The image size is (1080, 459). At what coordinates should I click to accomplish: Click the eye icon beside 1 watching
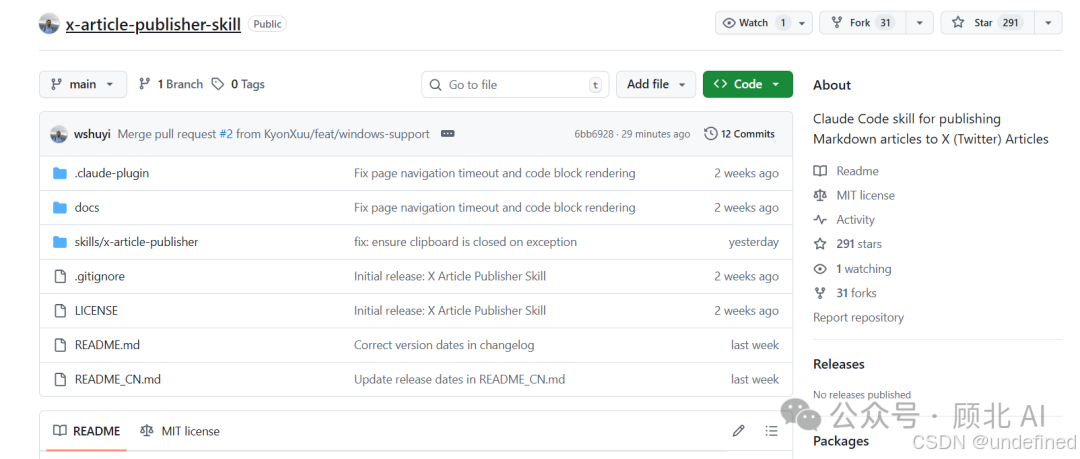click(820, 269)
